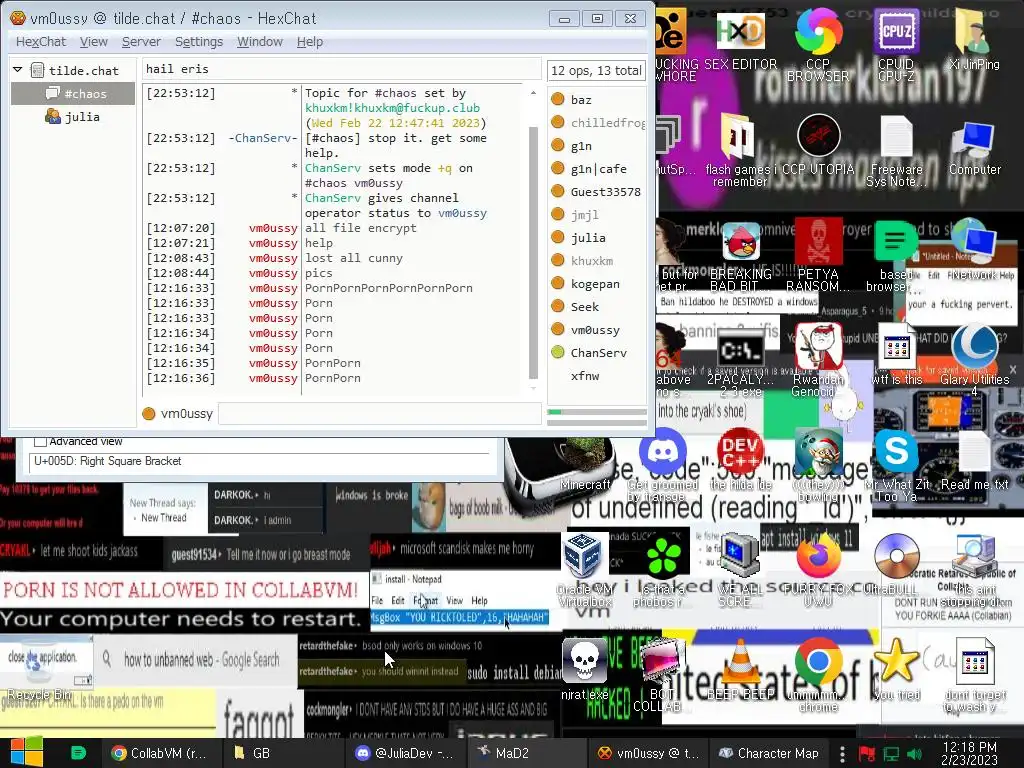Image resolution: width=1024 pixels, height=768 pixels.
Task: Click the Windows Start button
Action: tap(26, 753)
